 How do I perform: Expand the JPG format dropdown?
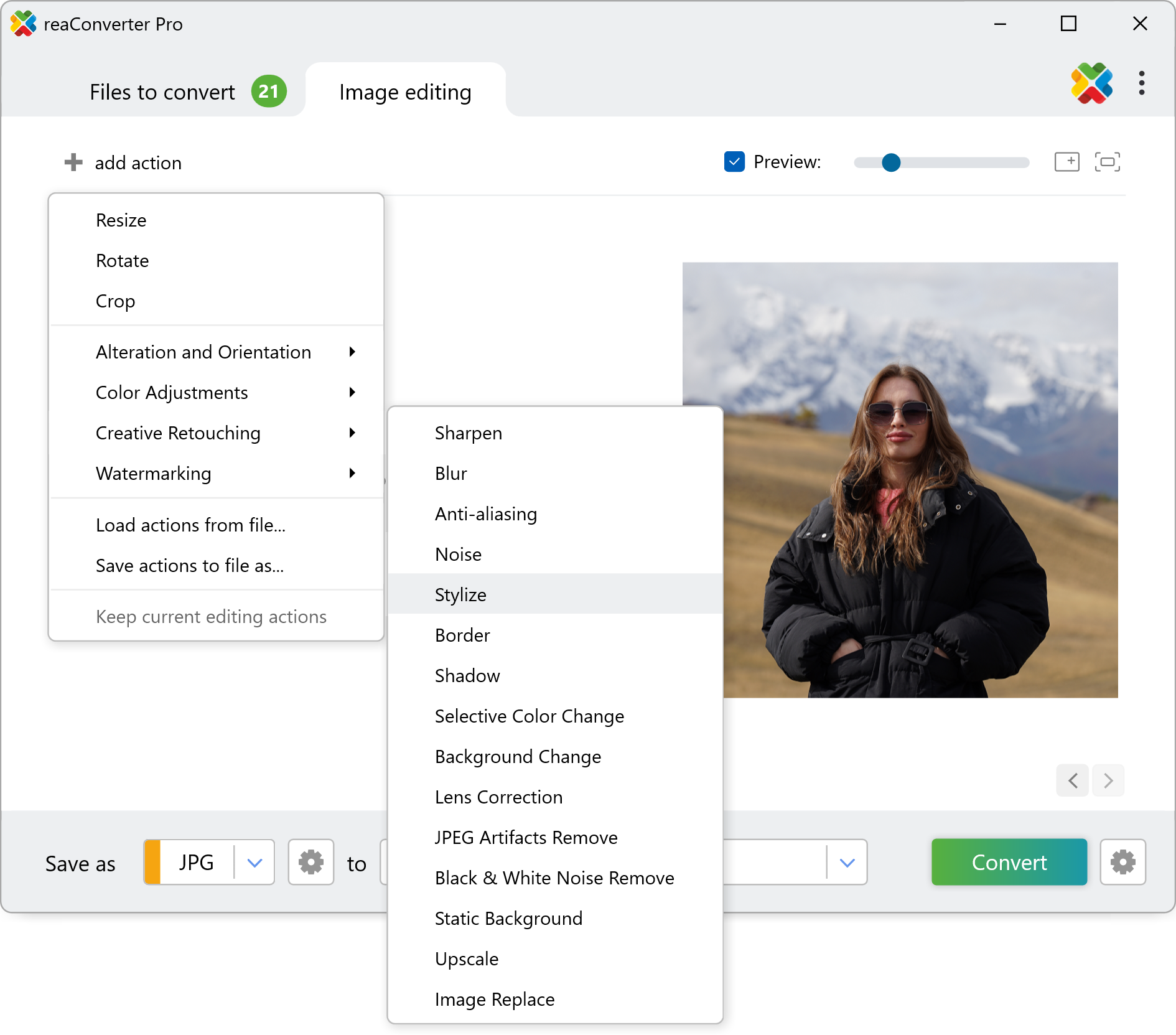point(254,863)
